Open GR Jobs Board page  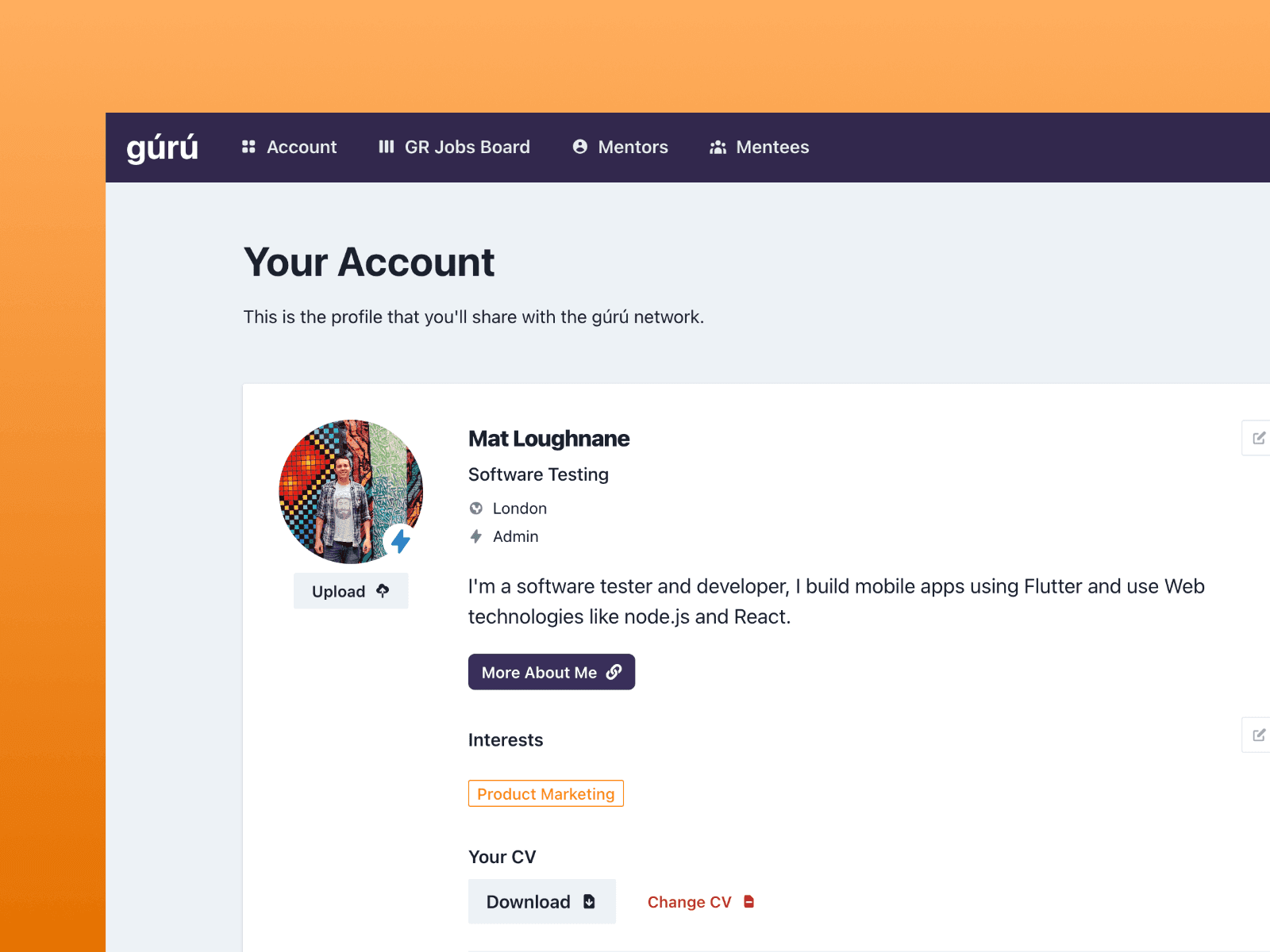pyautogui.click(x=467, y=148)
